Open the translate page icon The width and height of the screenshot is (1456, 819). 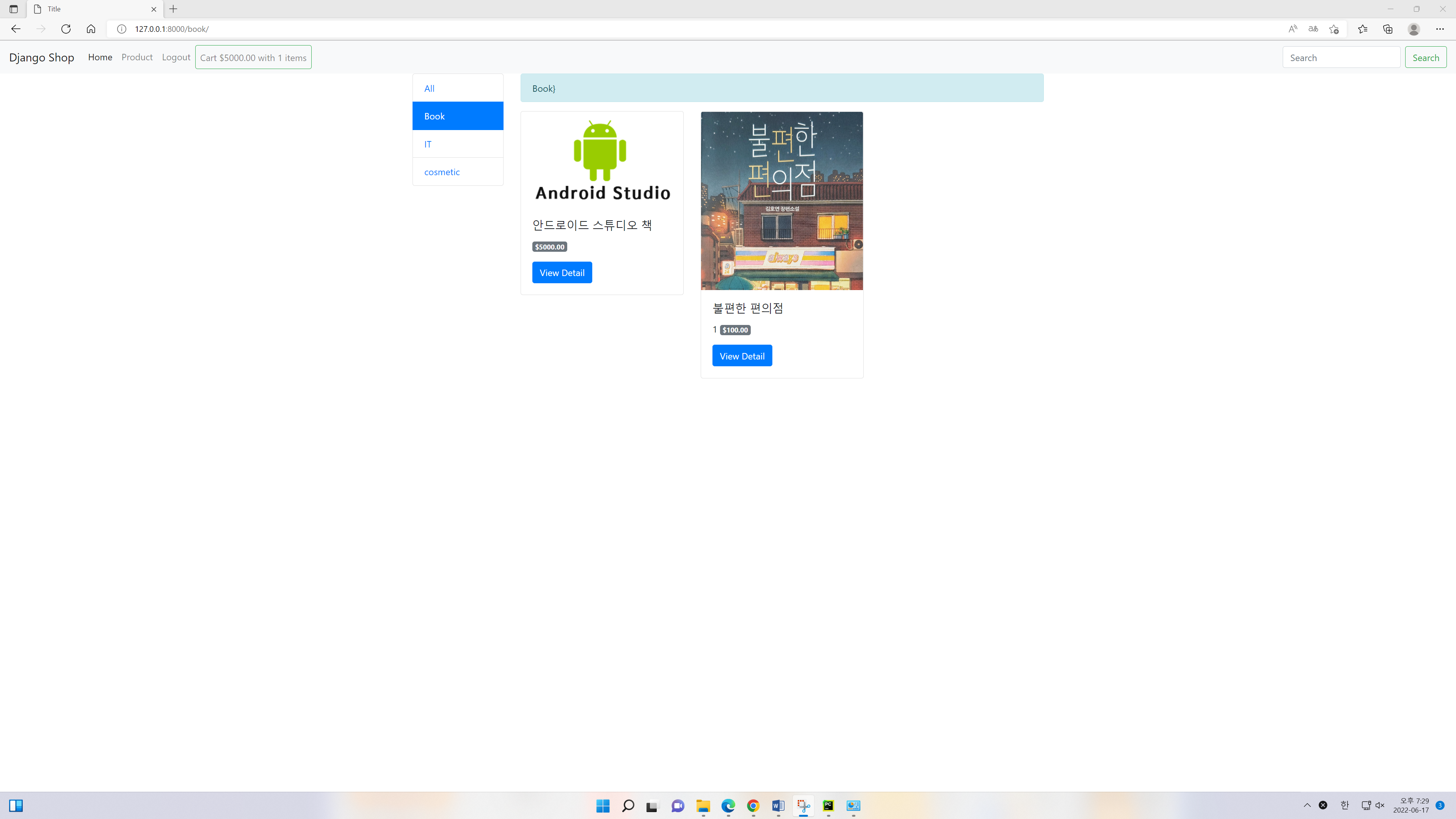[x=1313, y=29]
